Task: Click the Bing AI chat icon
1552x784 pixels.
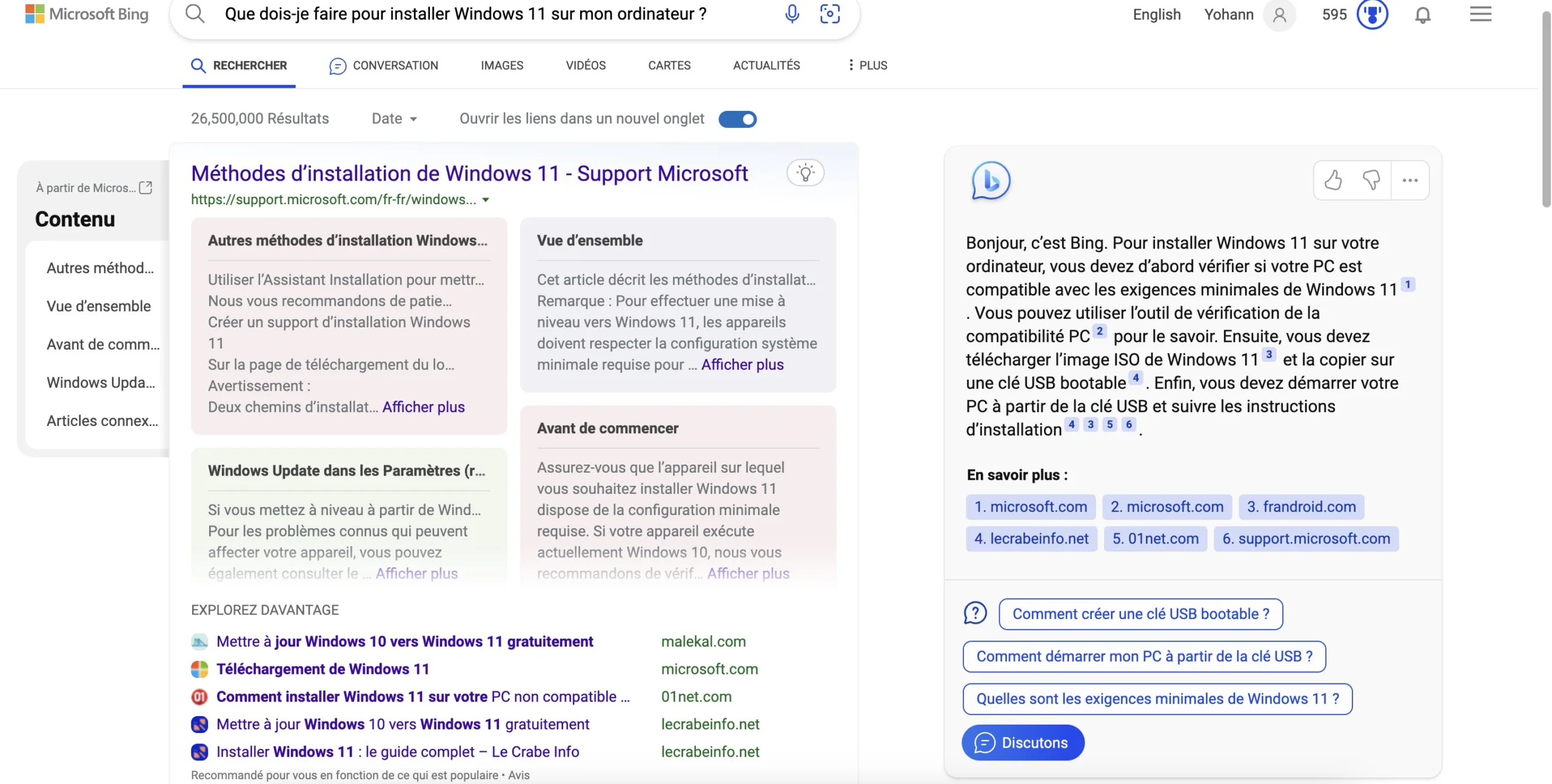Action: coord(990,181)
